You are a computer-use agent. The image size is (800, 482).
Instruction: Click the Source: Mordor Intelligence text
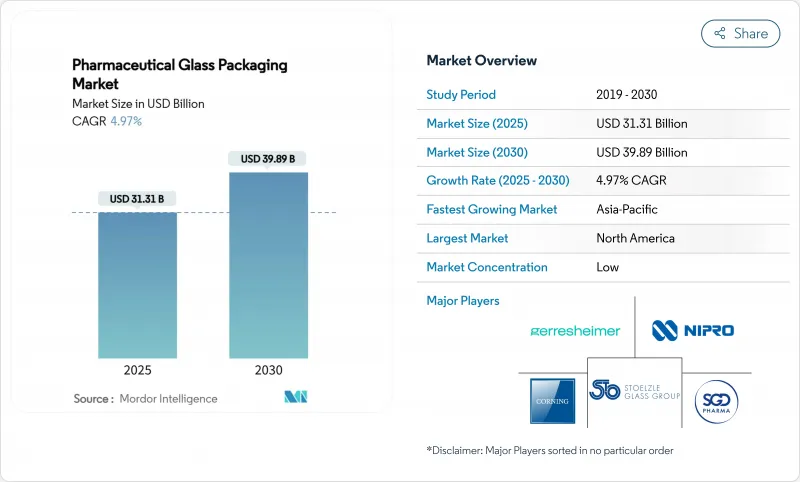145,399
